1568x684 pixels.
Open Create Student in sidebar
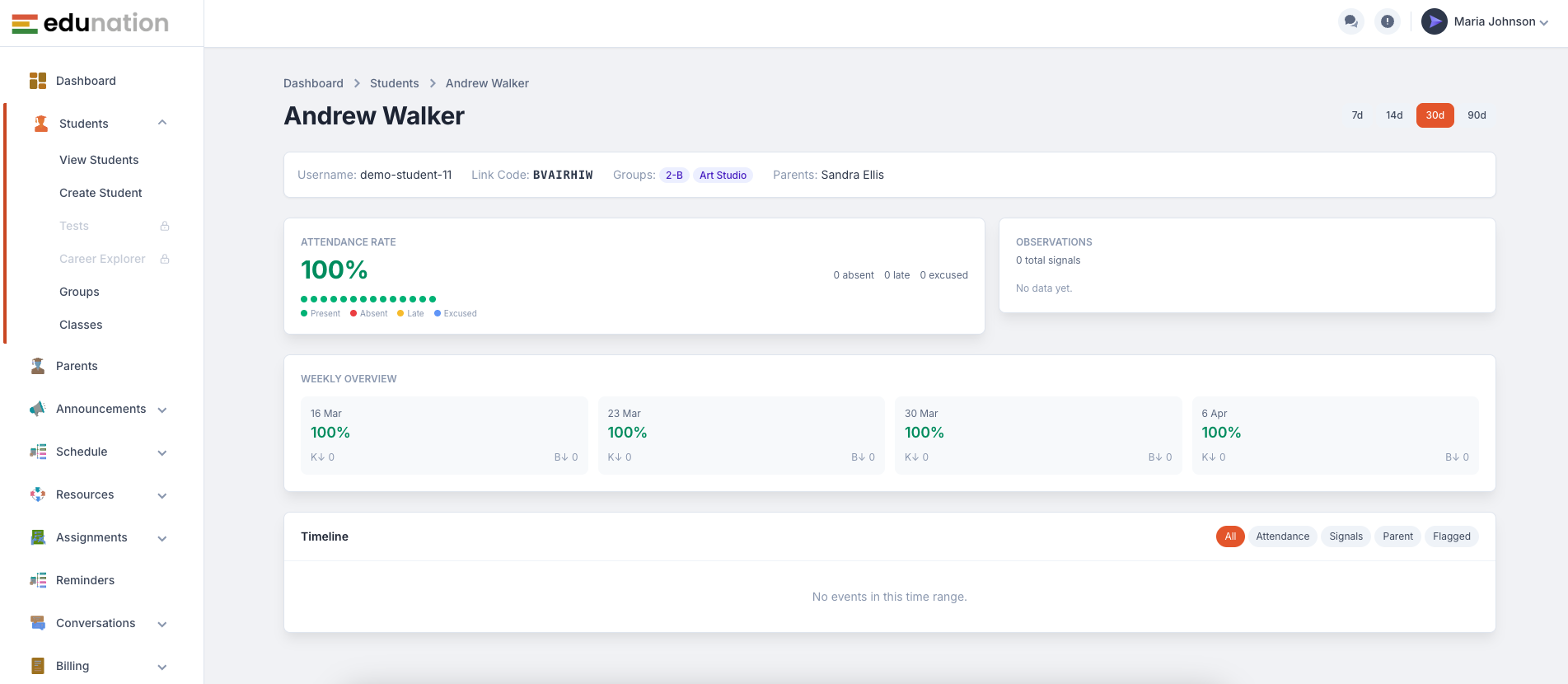101,193
